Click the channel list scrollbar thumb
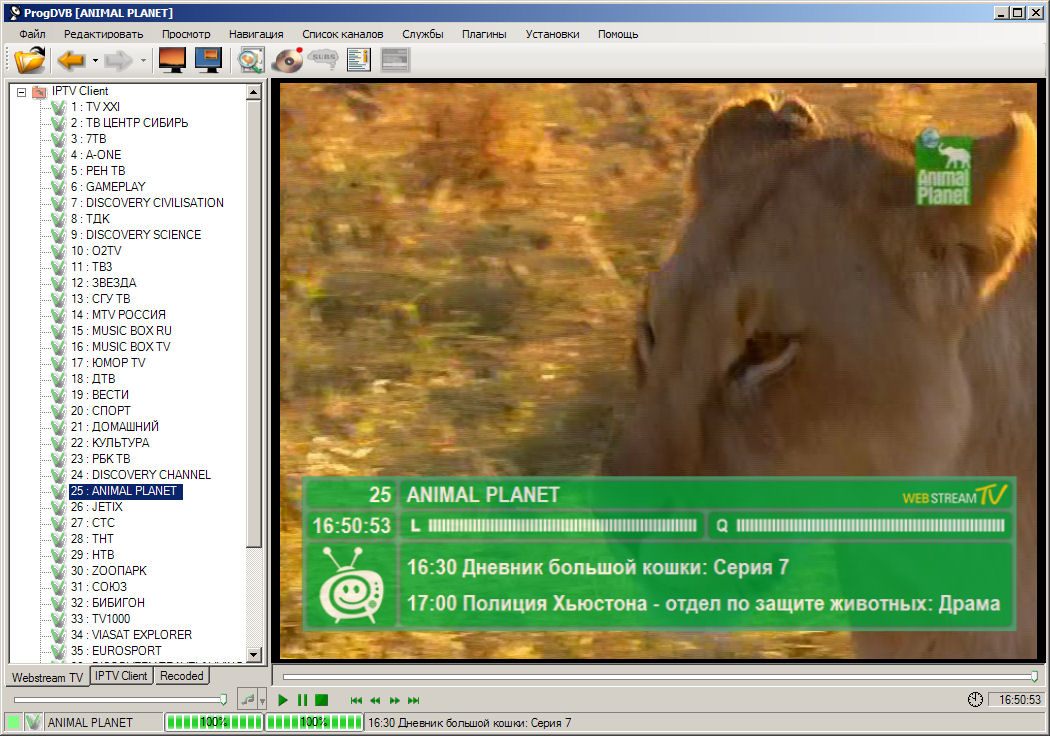Image resolution: width=1050 pixels, height=736 pixels. point(253,323)
